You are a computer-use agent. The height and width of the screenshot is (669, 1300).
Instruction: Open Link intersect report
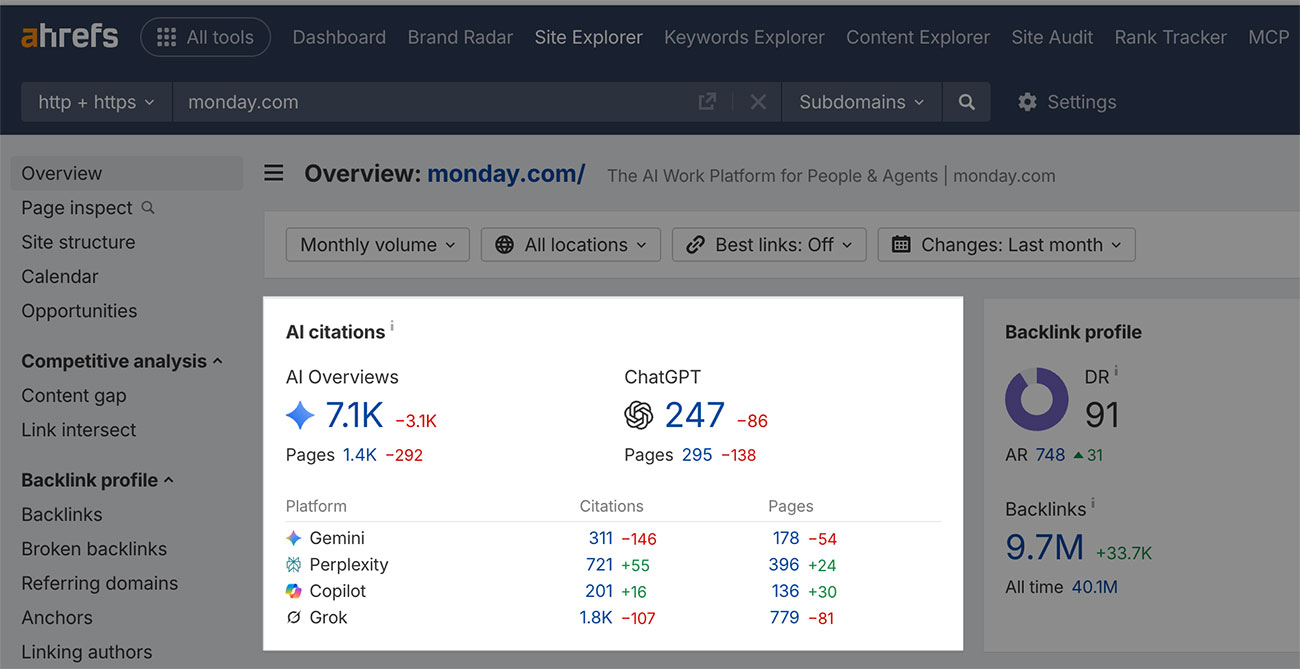(79, 430)
